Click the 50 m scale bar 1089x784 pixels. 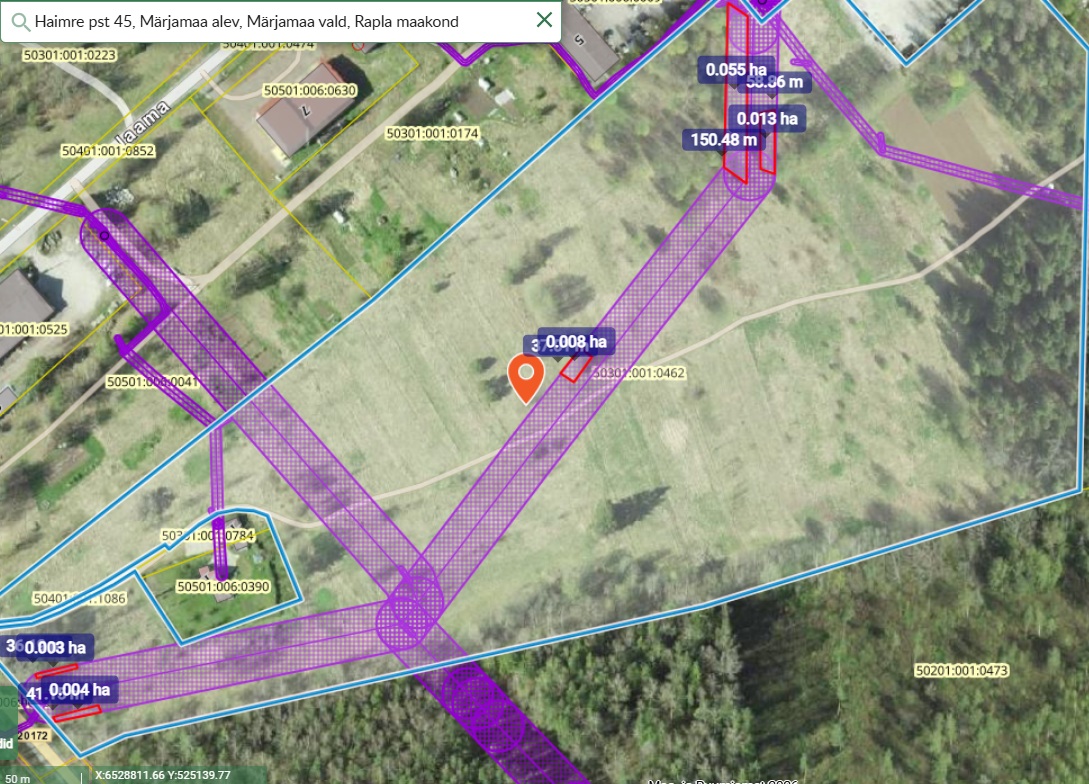[17, 777]
